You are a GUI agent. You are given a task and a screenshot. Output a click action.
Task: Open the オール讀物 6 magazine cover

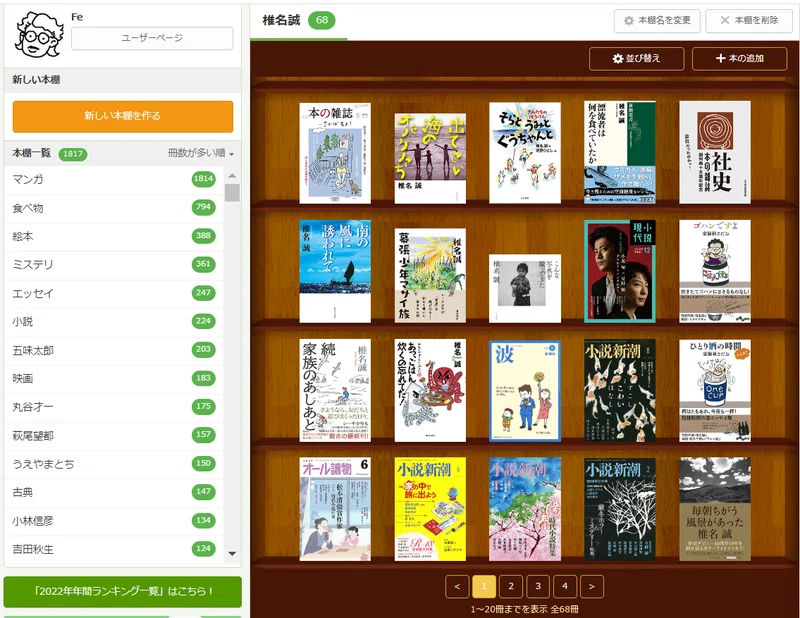(x=335, y=509)
